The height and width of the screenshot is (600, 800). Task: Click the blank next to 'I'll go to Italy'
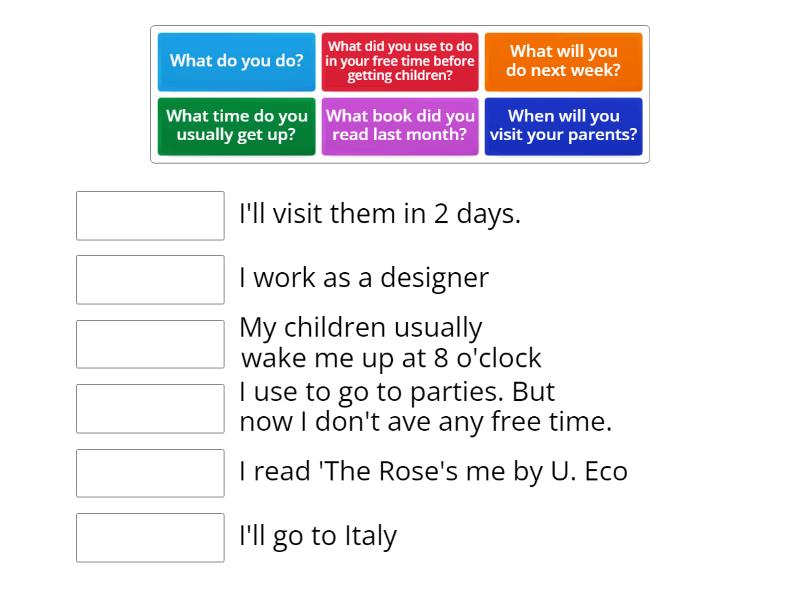(x=150, y=538)
